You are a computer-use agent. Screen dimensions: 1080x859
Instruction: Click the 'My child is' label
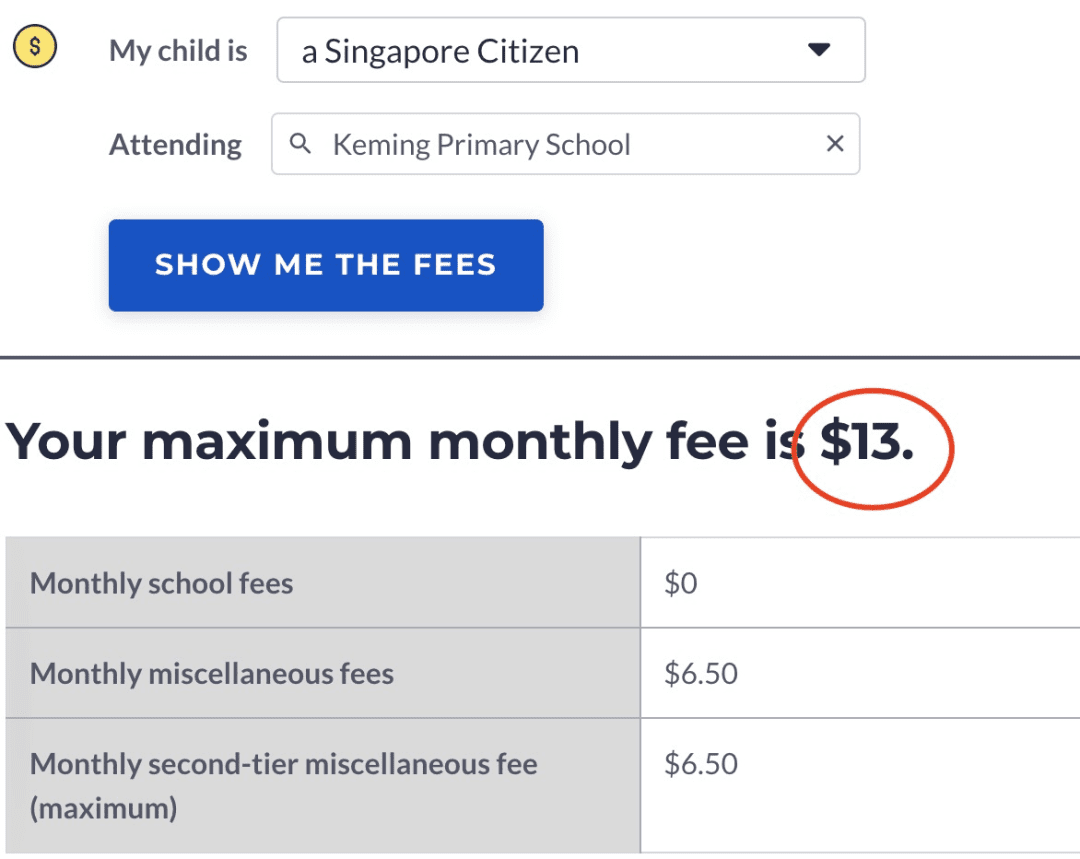coord(178,51)
